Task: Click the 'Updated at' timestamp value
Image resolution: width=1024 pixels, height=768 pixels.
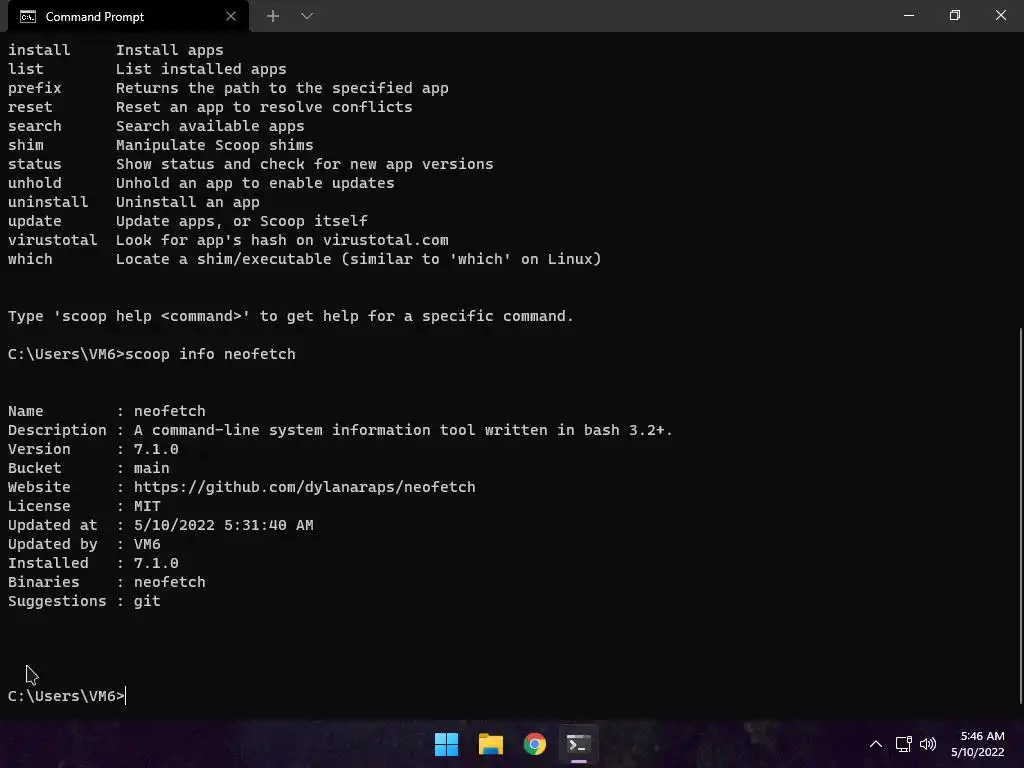Action: pos(223,525)
